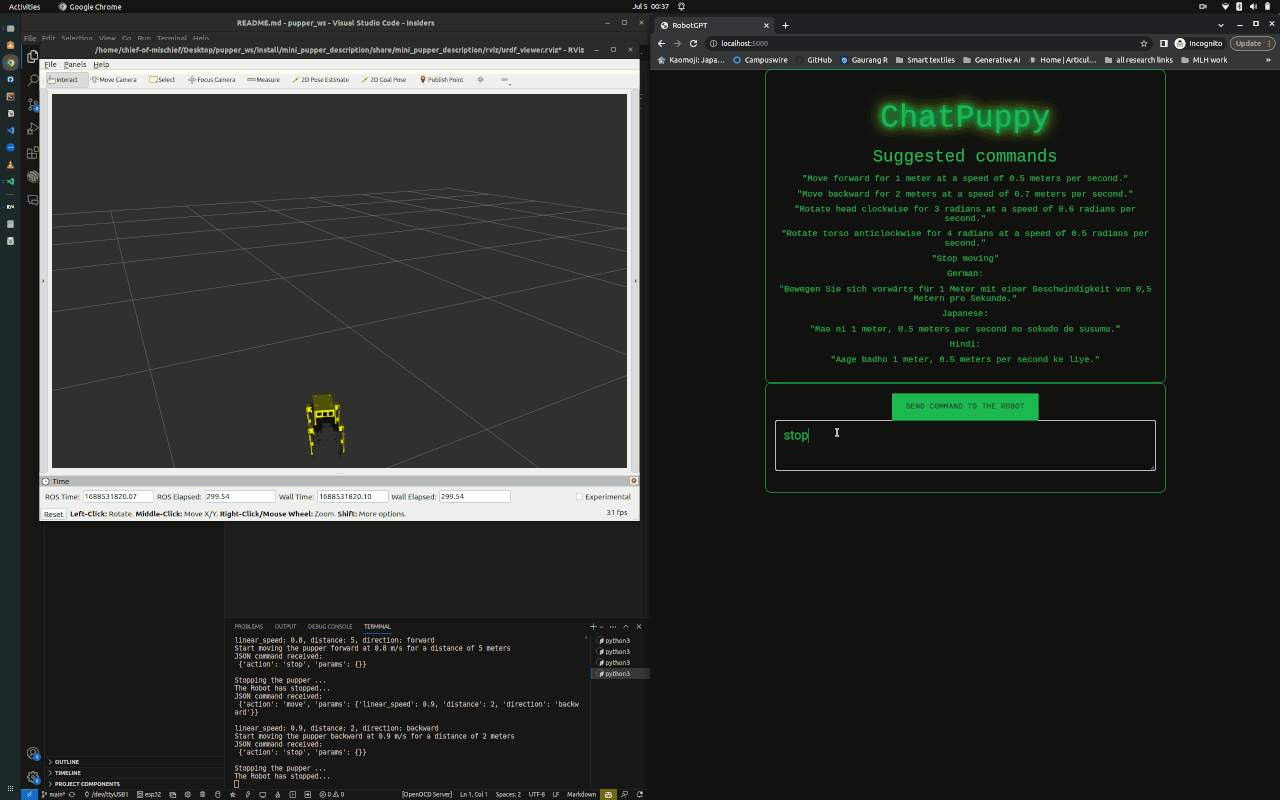Select the 2D Pose Estimate tool

coord(320,80)
